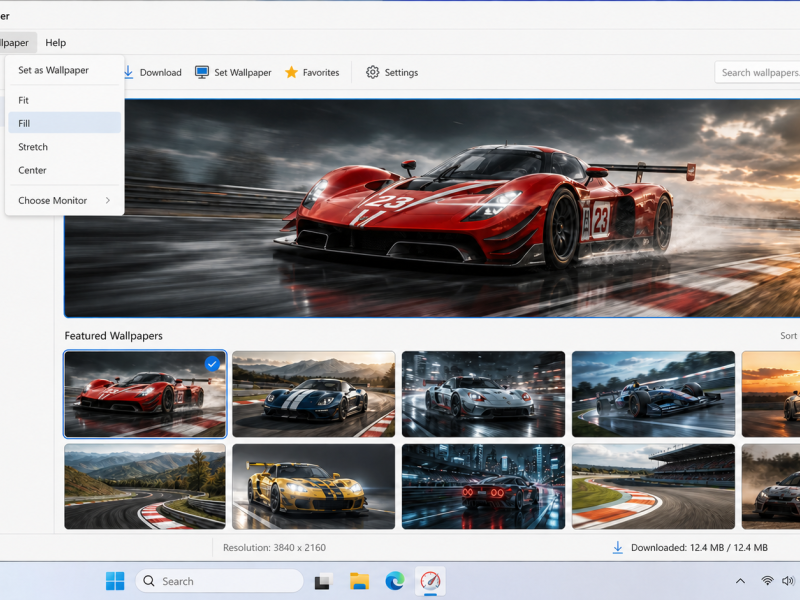This screenshot has height=600, width=800.
Task: Click the Set Wallpaper monitor icon
Action: [x=202, y=72]
